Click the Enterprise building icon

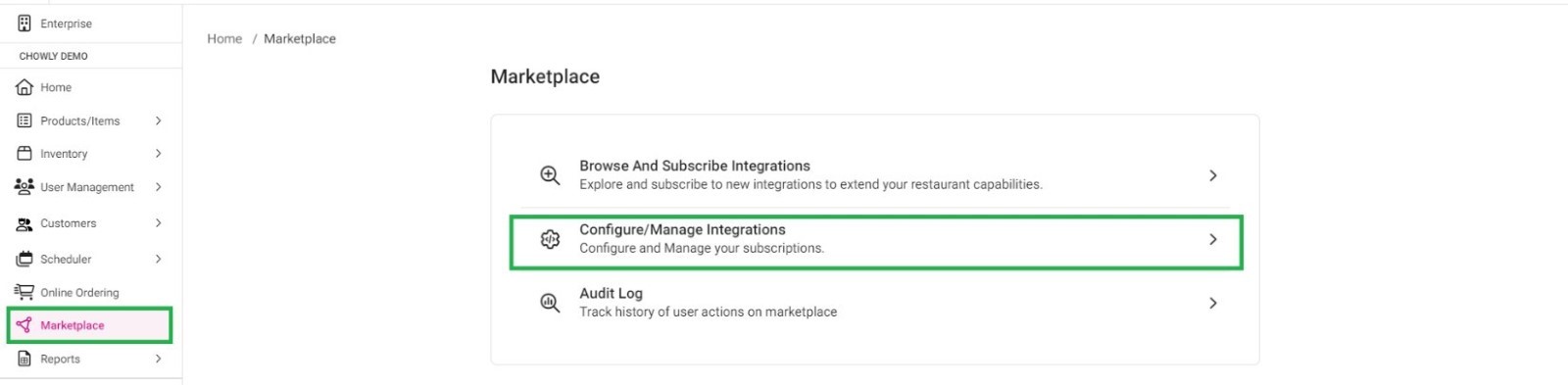pyautogui.click(x=24, y=24)
